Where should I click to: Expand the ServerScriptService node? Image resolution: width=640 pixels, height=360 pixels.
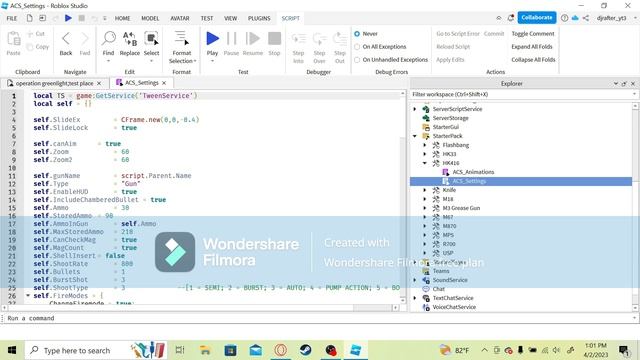[x=415, y=109]
